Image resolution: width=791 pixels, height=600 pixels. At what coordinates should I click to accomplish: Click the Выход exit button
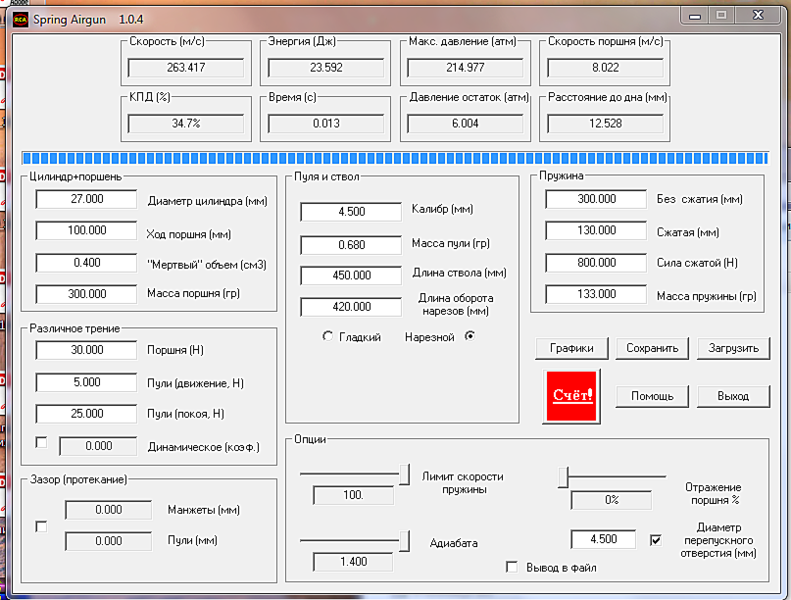tap(733, 396)
